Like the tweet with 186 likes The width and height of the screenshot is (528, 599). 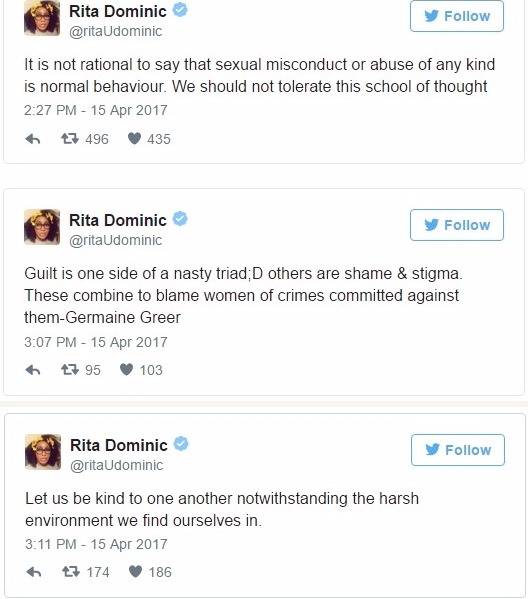pos(135,571)
